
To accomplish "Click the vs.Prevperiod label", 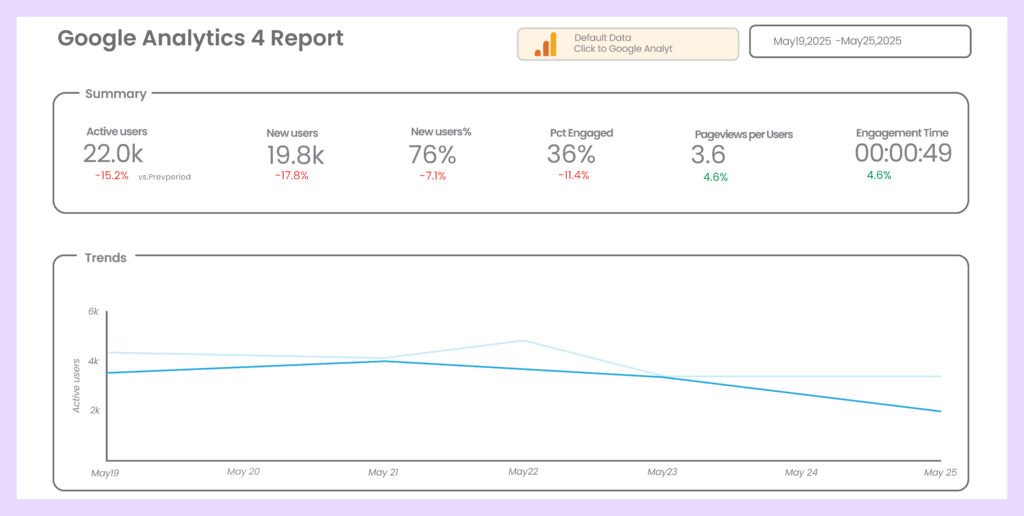I will 165,176.
